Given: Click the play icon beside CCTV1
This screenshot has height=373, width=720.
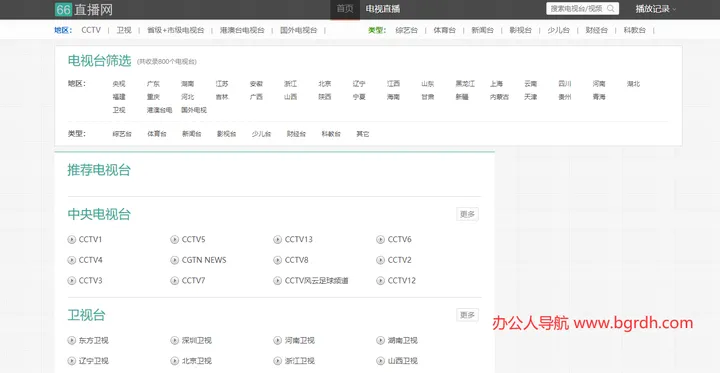Looking at the screenshot, I should point(72,239).
